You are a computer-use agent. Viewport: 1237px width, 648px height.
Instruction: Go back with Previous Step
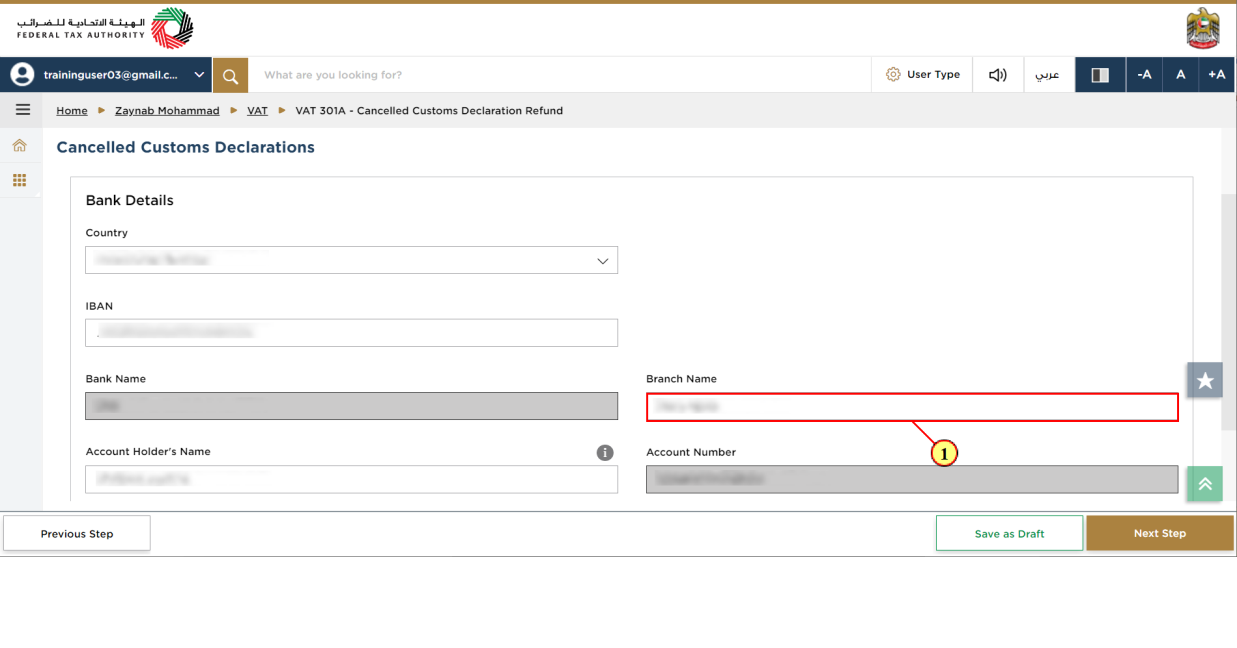[77, 533]
